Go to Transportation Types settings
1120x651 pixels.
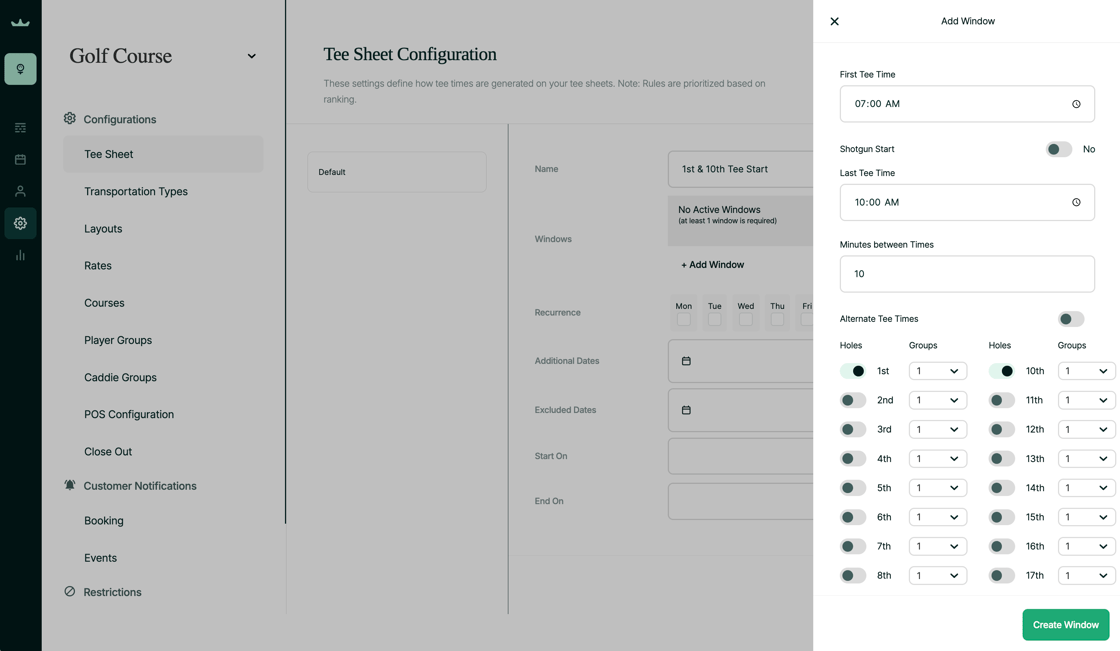[136, 191]
